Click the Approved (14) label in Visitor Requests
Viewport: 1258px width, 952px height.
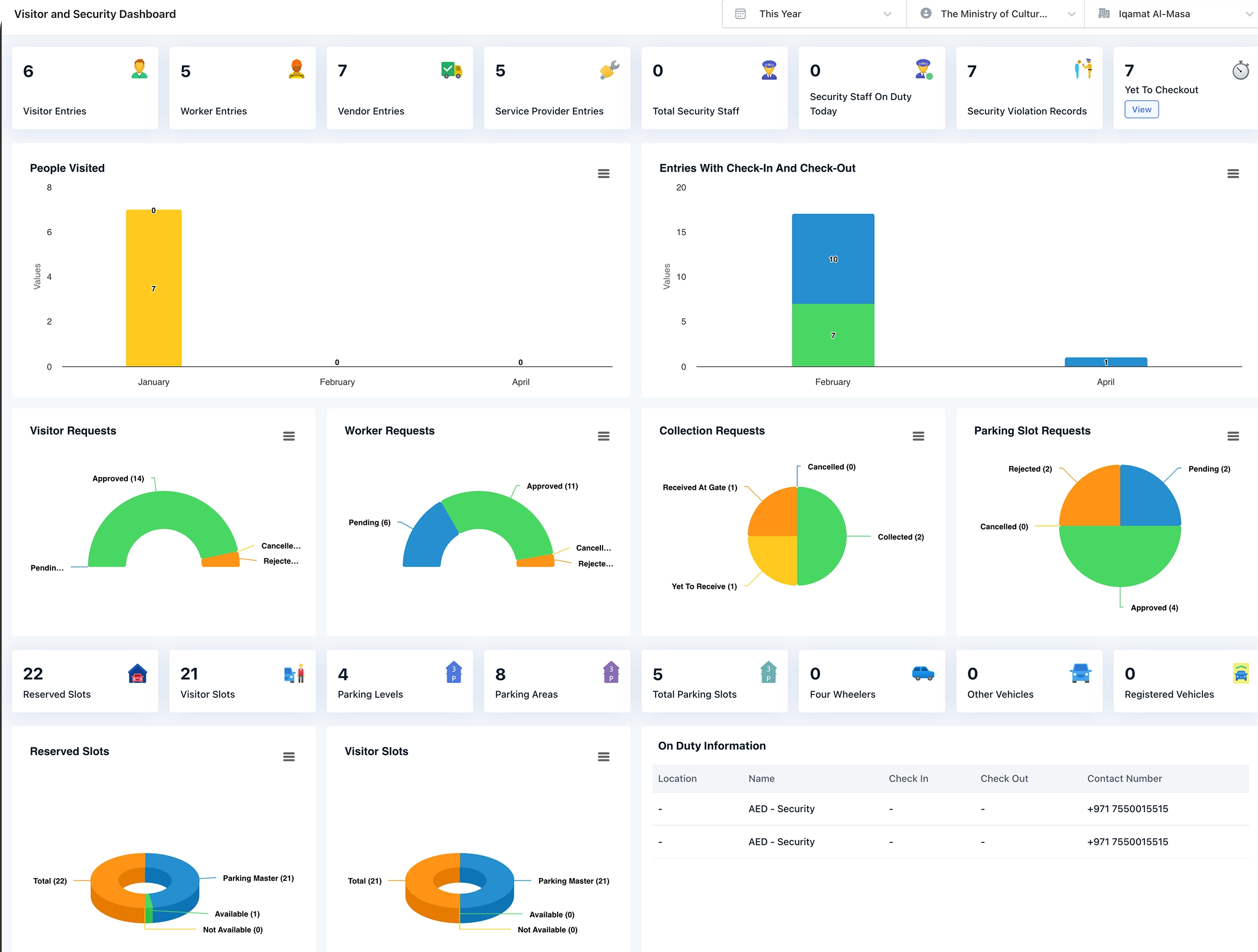(x=119, y=478)
